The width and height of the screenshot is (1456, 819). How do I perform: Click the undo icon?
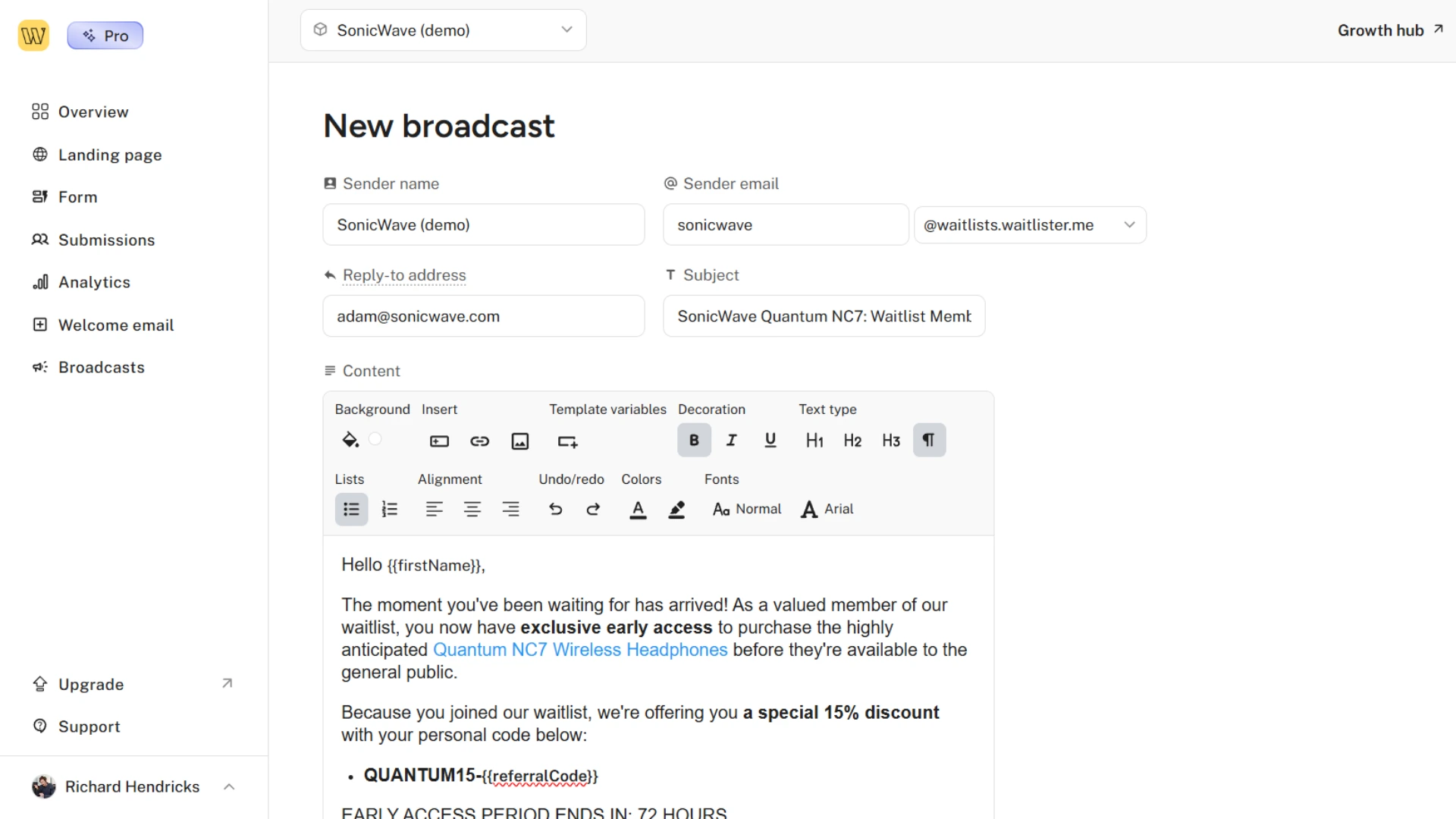click(x=555, y=509)
